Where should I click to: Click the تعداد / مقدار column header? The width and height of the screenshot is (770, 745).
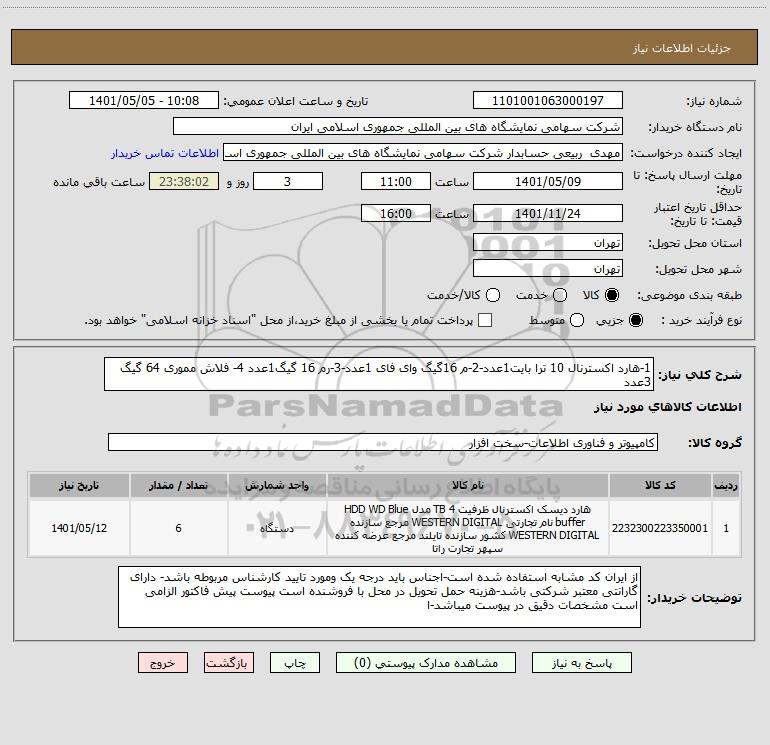[178, 486]
